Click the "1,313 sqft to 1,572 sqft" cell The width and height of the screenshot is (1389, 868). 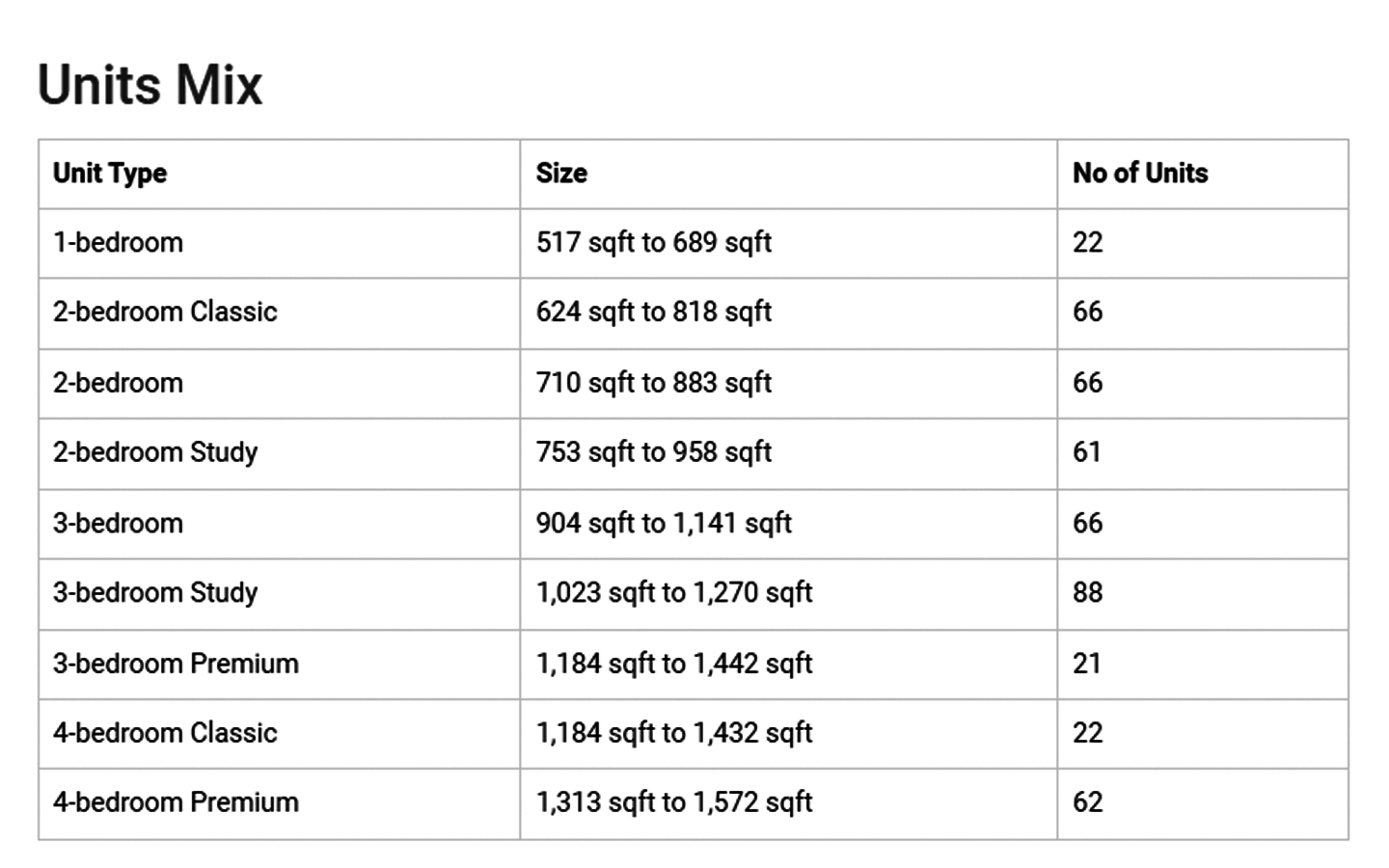[674, 802]
